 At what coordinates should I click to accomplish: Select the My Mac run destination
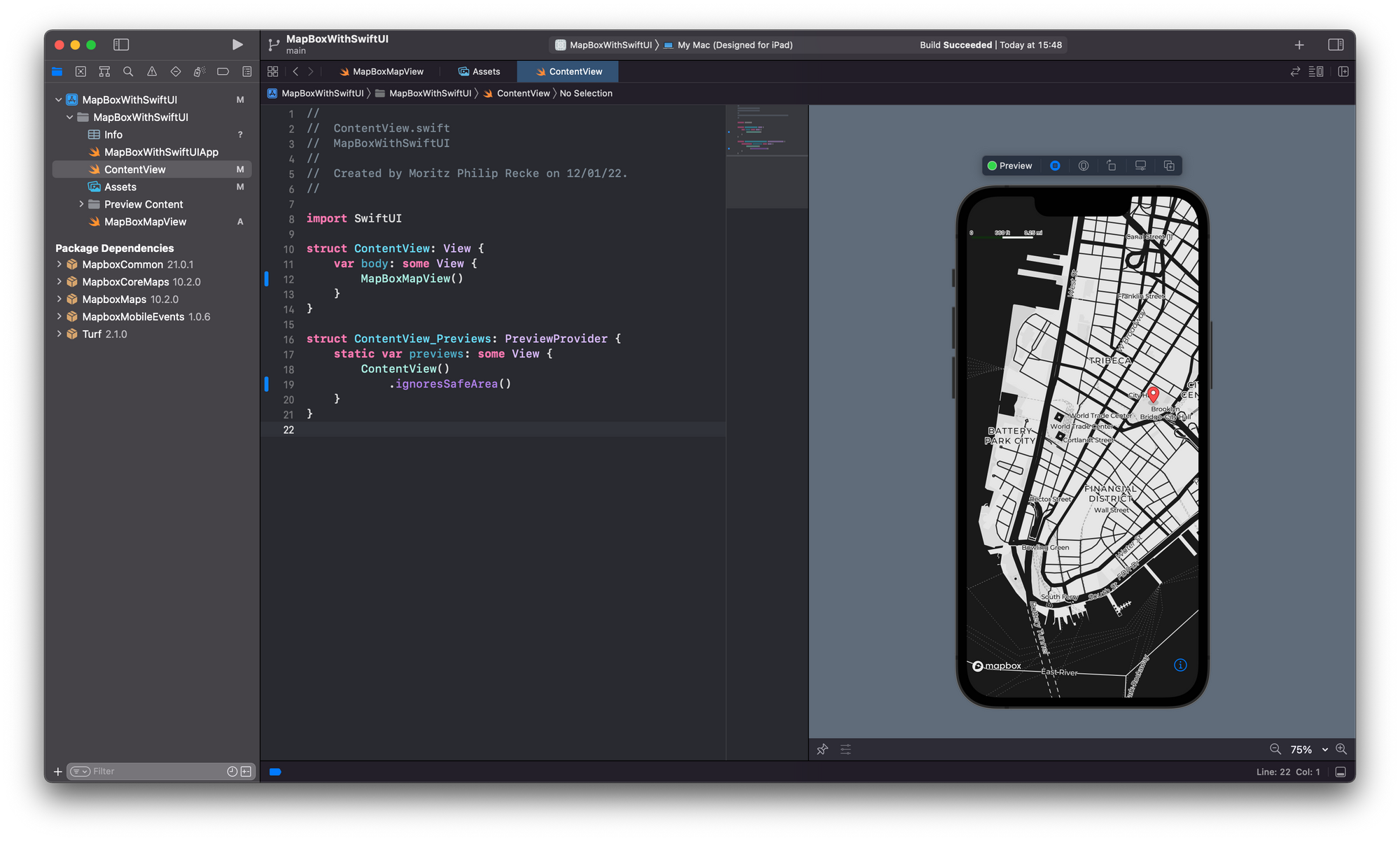click(x=734, y=45)
